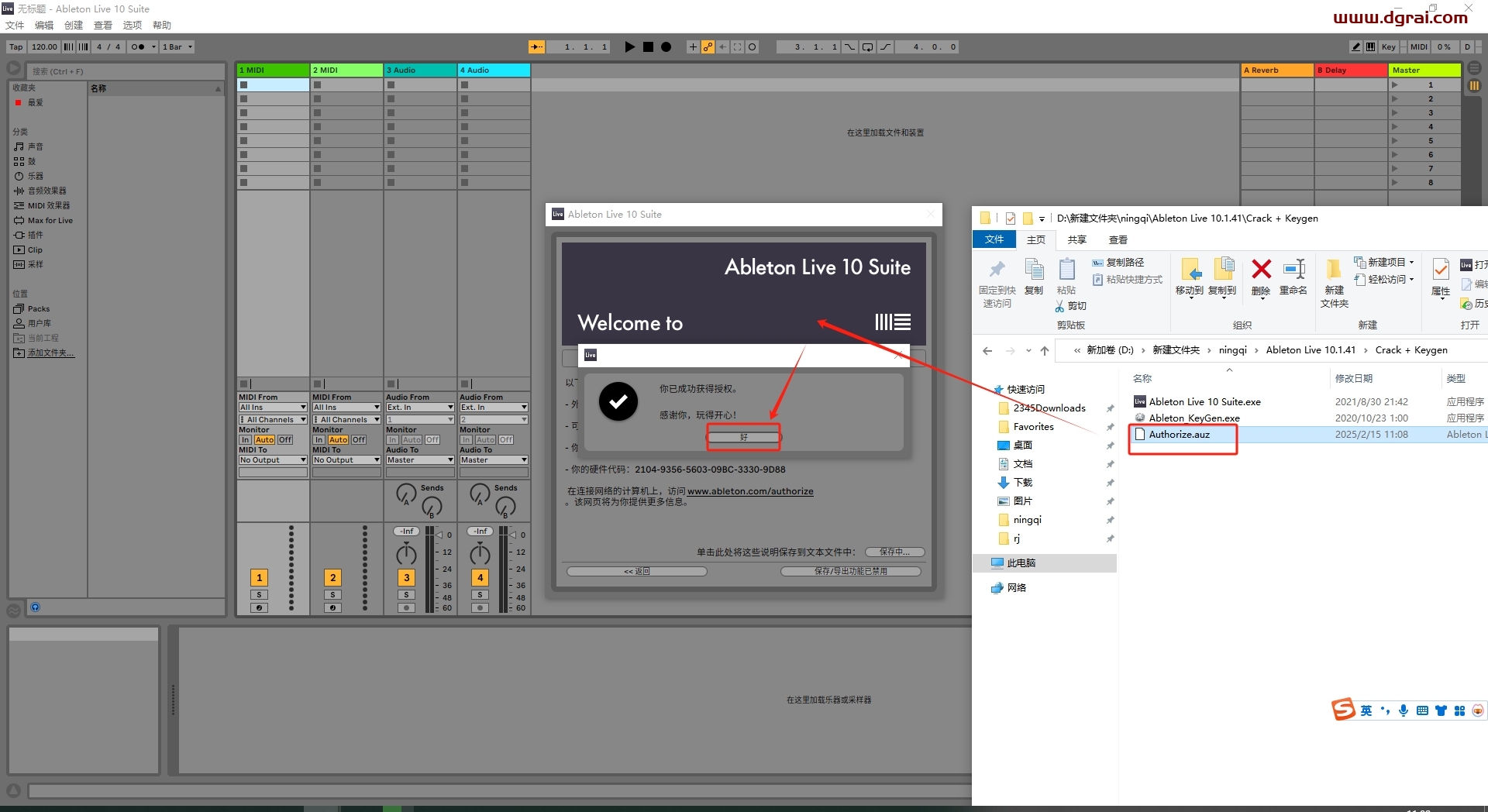Select the Clip category in browser
Screen dimensions: 1488x812
click(29, 249)
